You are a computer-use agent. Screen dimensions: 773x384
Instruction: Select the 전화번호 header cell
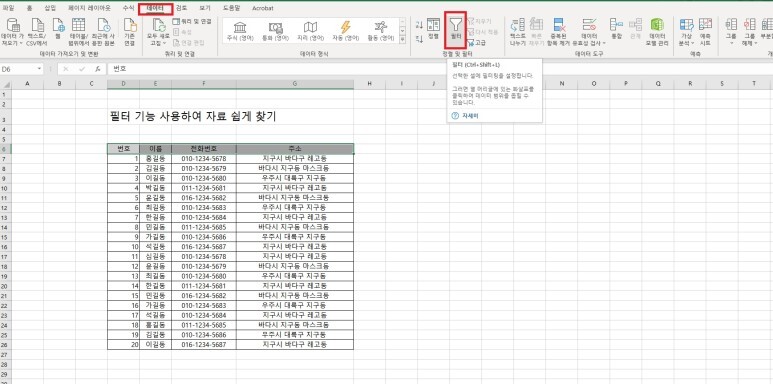tap(204, 148)
